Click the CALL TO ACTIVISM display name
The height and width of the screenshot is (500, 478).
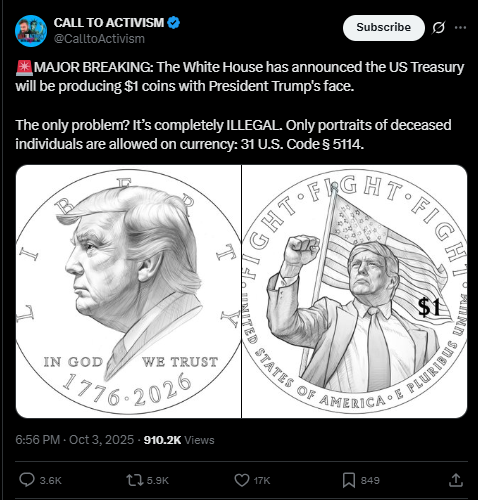(x=109, y=23)
